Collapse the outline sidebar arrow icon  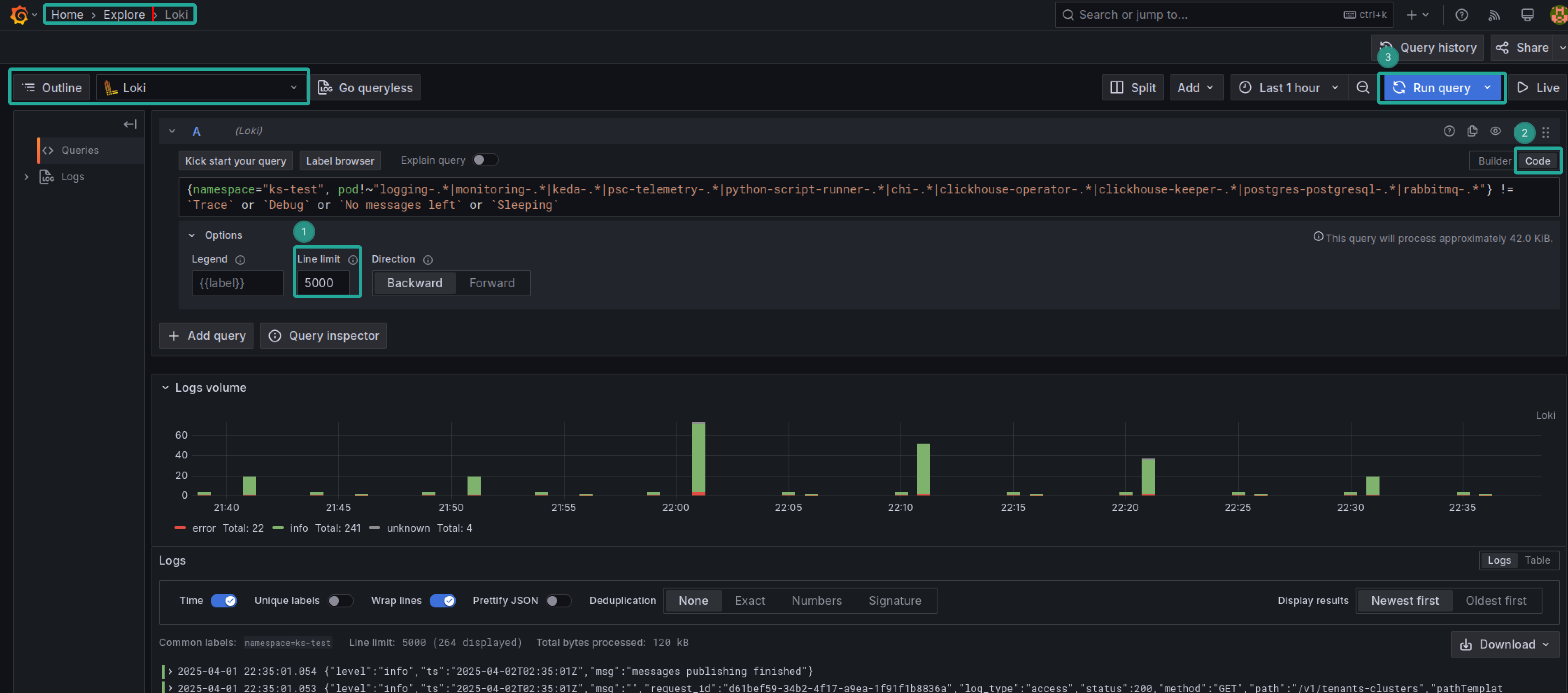(130, 124)
